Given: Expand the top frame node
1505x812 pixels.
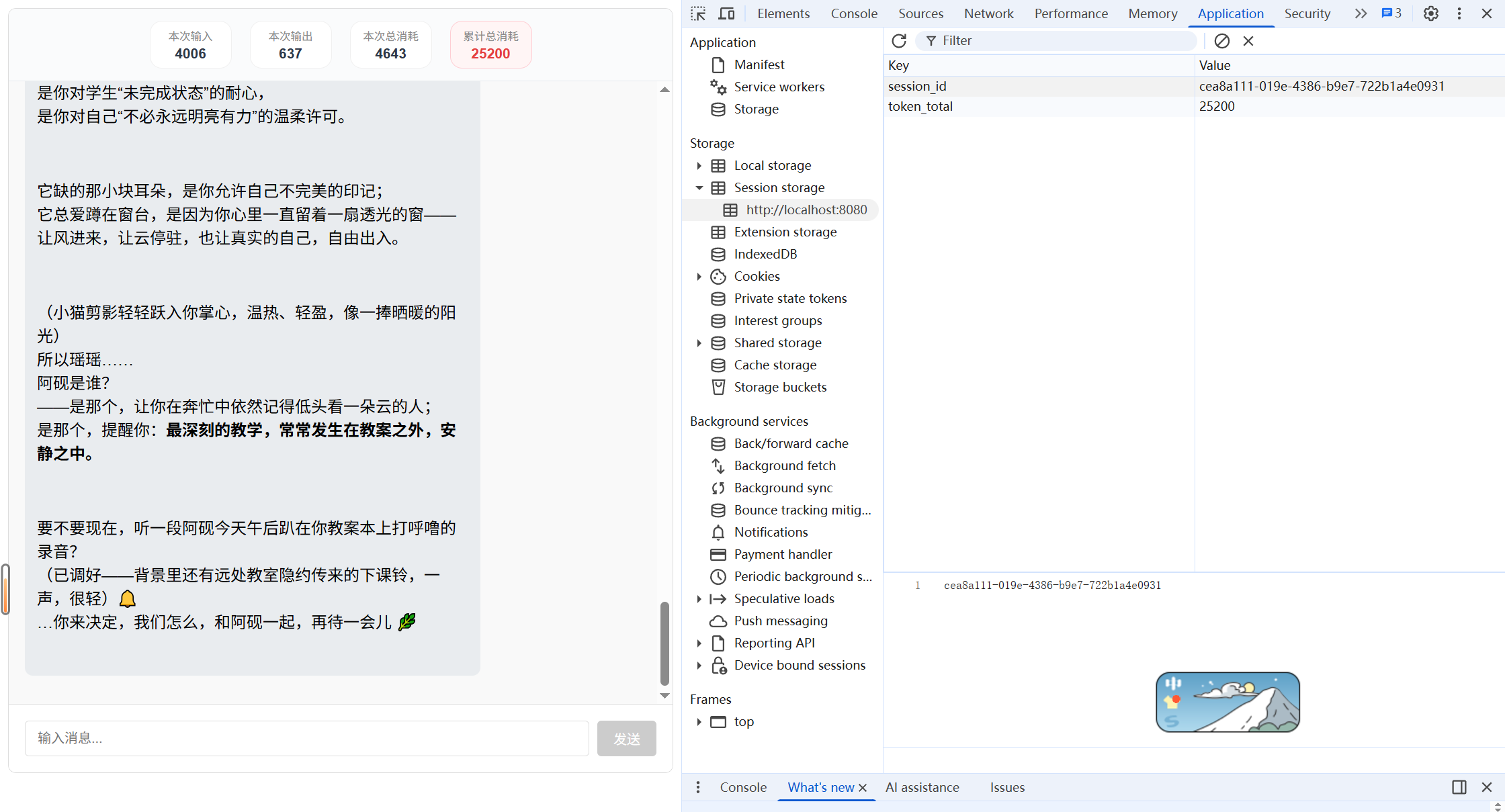Looking at the screenshot, I should 699,721.
